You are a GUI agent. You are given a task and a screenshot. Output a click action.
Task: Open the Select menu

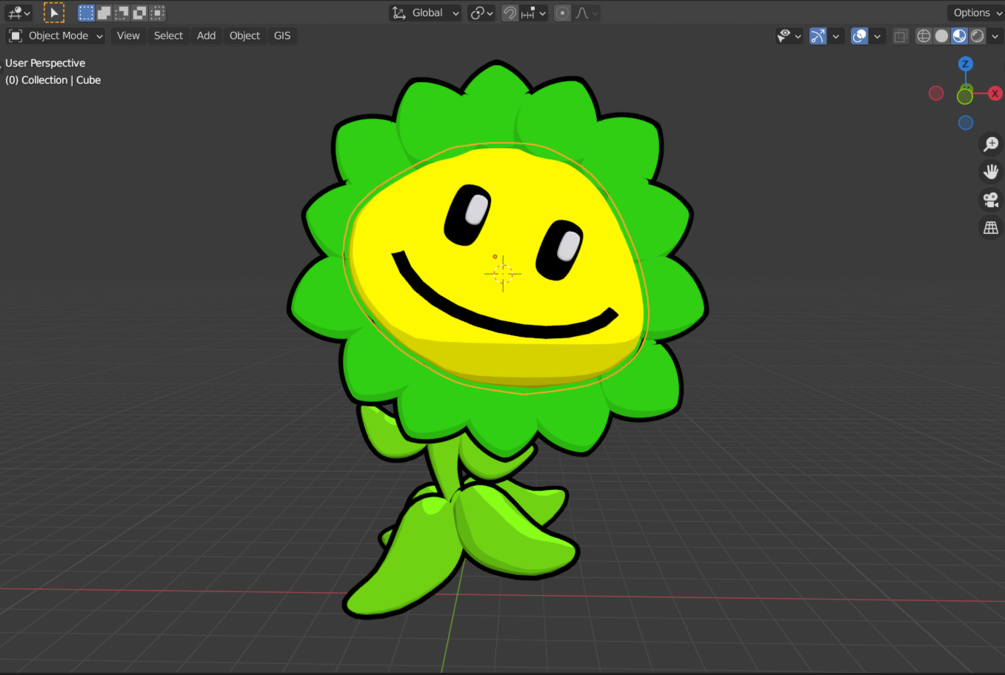pyautogui.click(x=169, y=36)
